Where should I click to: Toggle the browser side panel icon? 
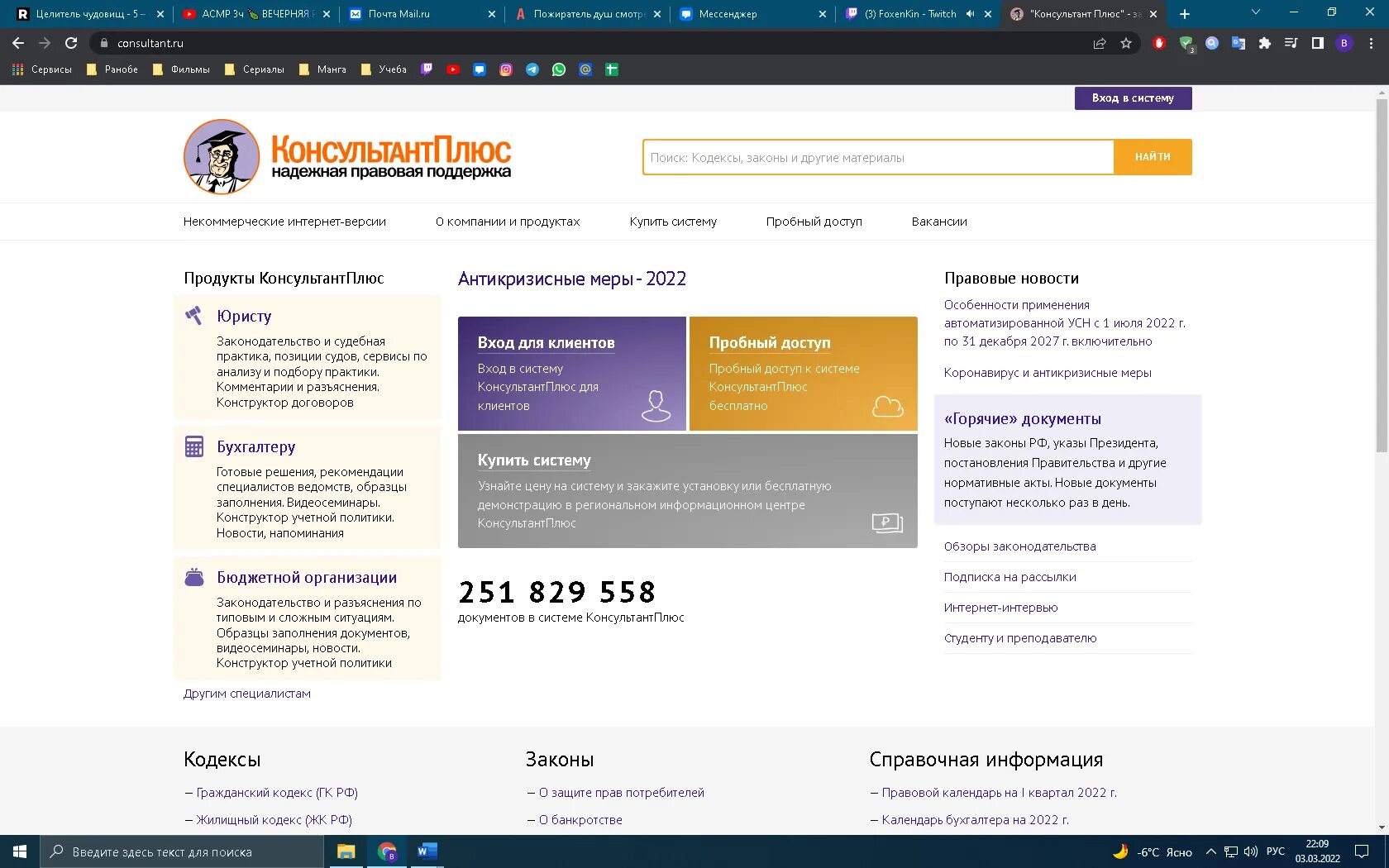click(x=1318, y=43)
